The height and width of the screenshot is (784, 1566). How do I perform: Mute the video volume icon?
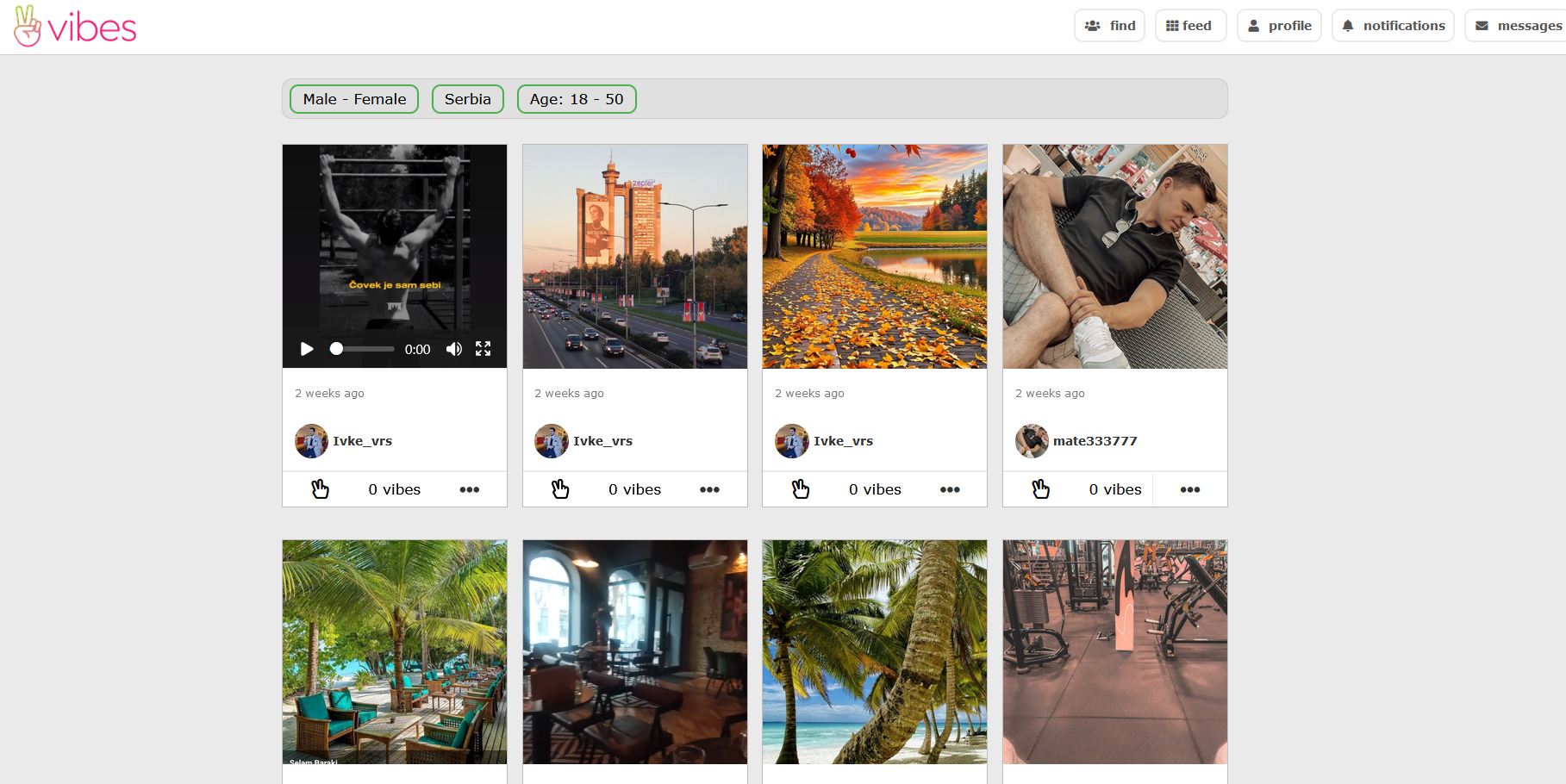(454, 349)
